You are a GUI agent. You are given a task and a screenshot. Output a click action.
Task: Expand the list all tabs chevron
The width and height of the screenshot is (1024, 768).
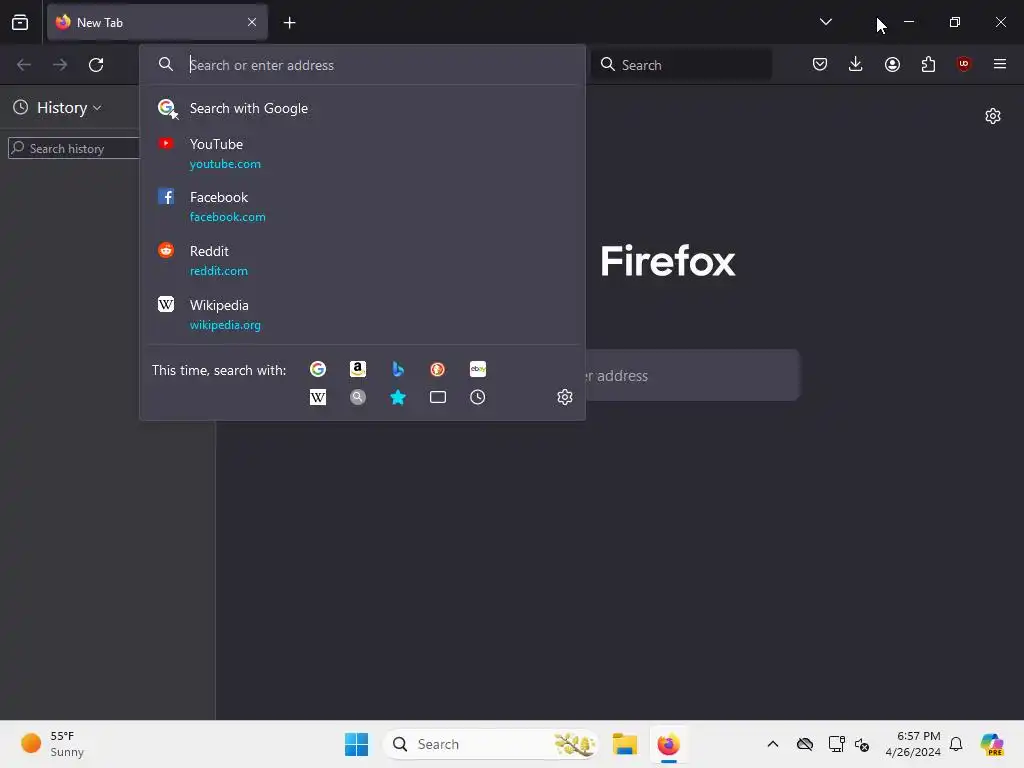825,22
